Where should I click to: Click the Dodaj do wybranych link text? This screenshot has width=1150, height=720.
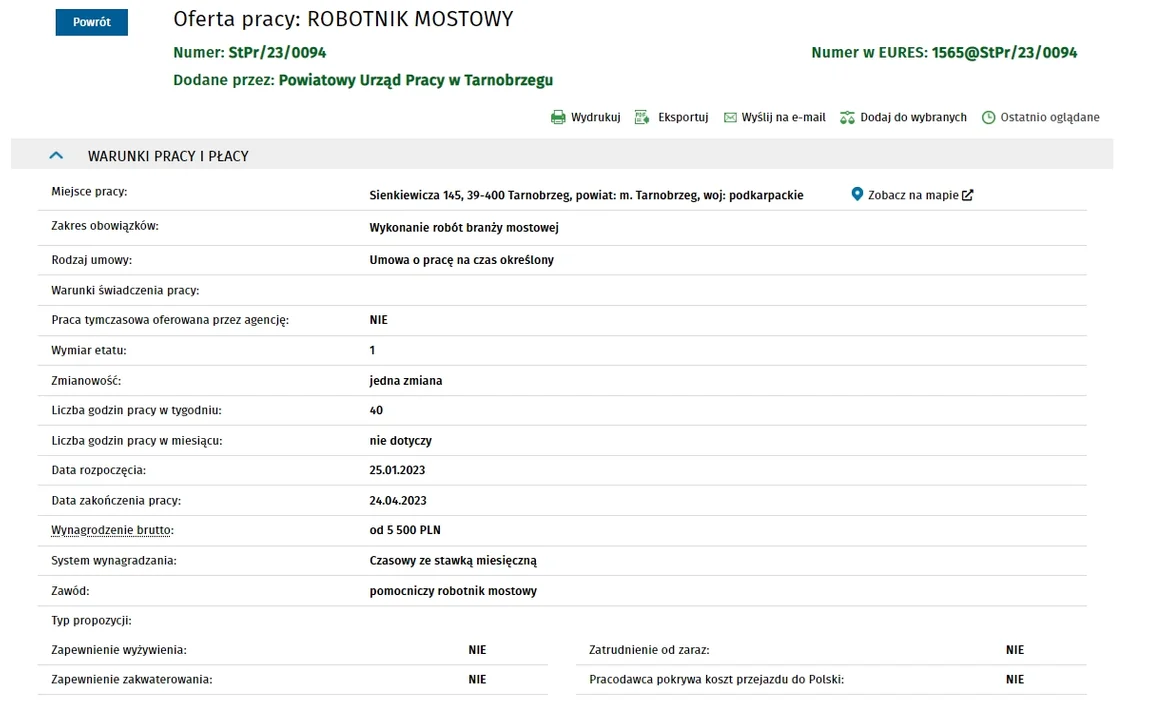(x=913, y=117)
